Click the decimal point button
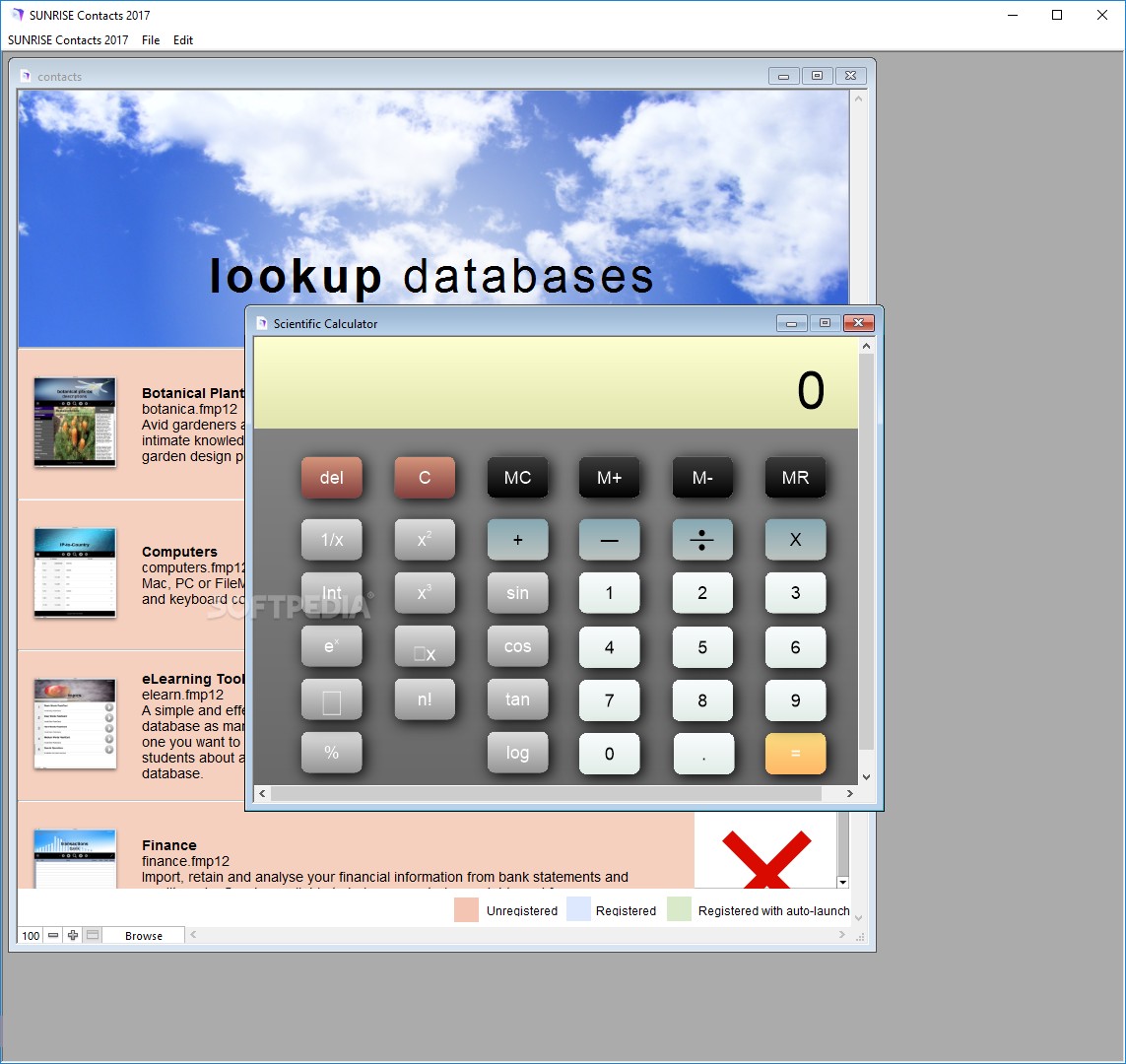This screenshot has height=1064, width=1126. (702, 753)
